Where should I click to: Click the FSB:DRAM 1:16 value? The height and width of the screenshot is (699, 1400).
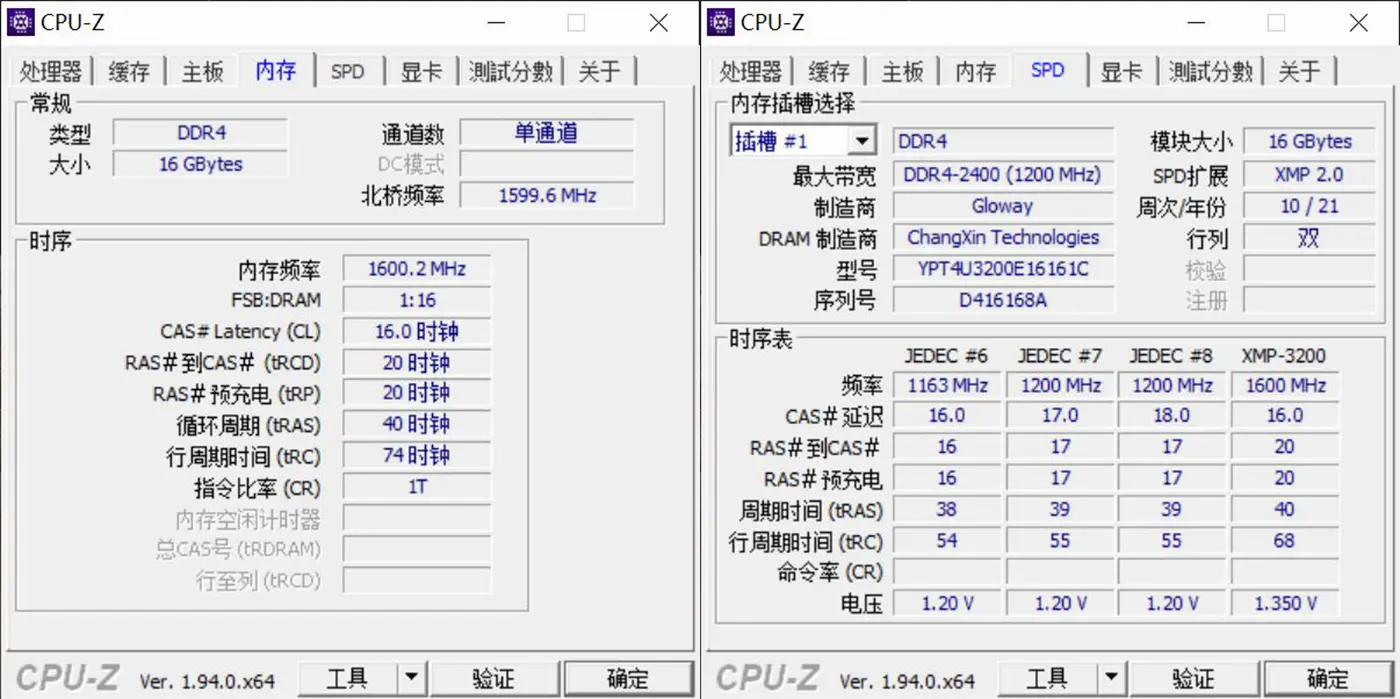pos(417,300)
